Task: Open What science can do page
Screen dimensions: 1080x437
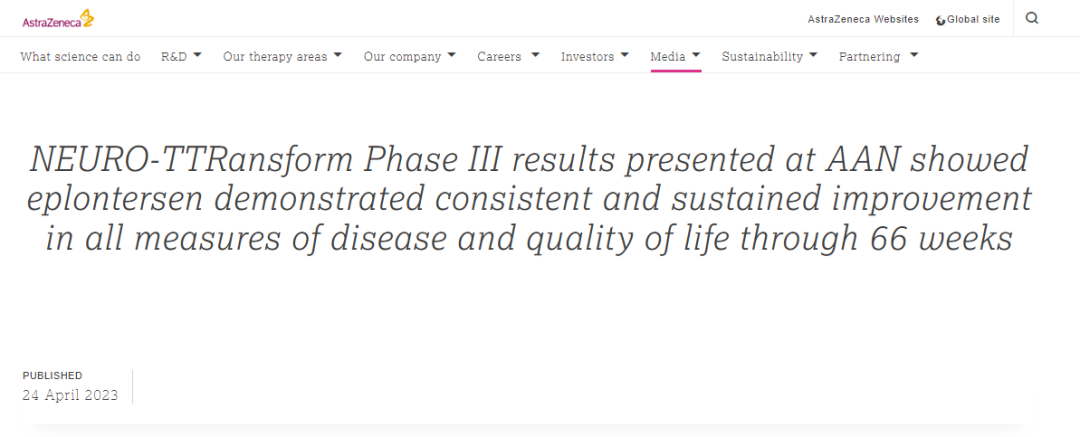Action: 80,57
